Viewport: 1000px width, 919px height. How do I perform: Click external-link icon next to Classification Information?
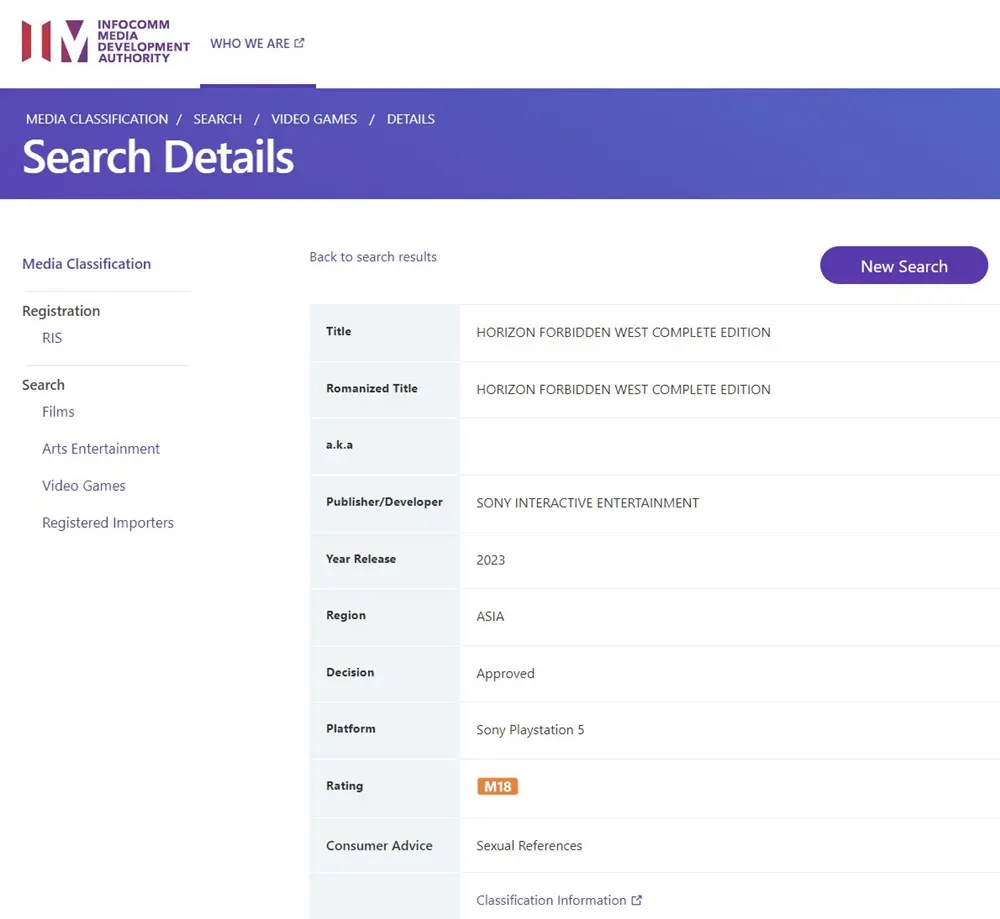pos(636,900)
